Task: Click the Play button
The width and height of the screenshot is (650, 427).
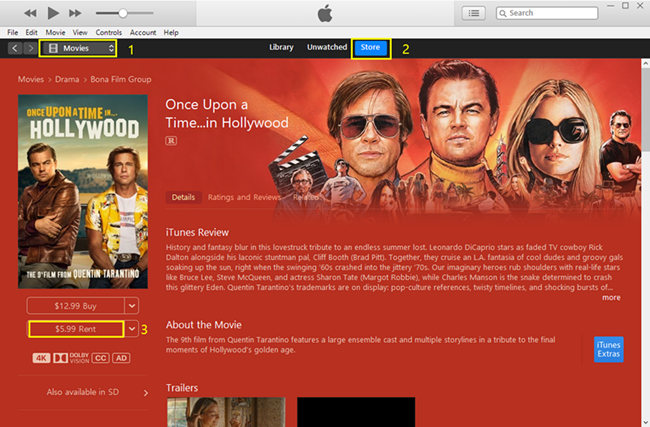Action: [x=53, y=13]
